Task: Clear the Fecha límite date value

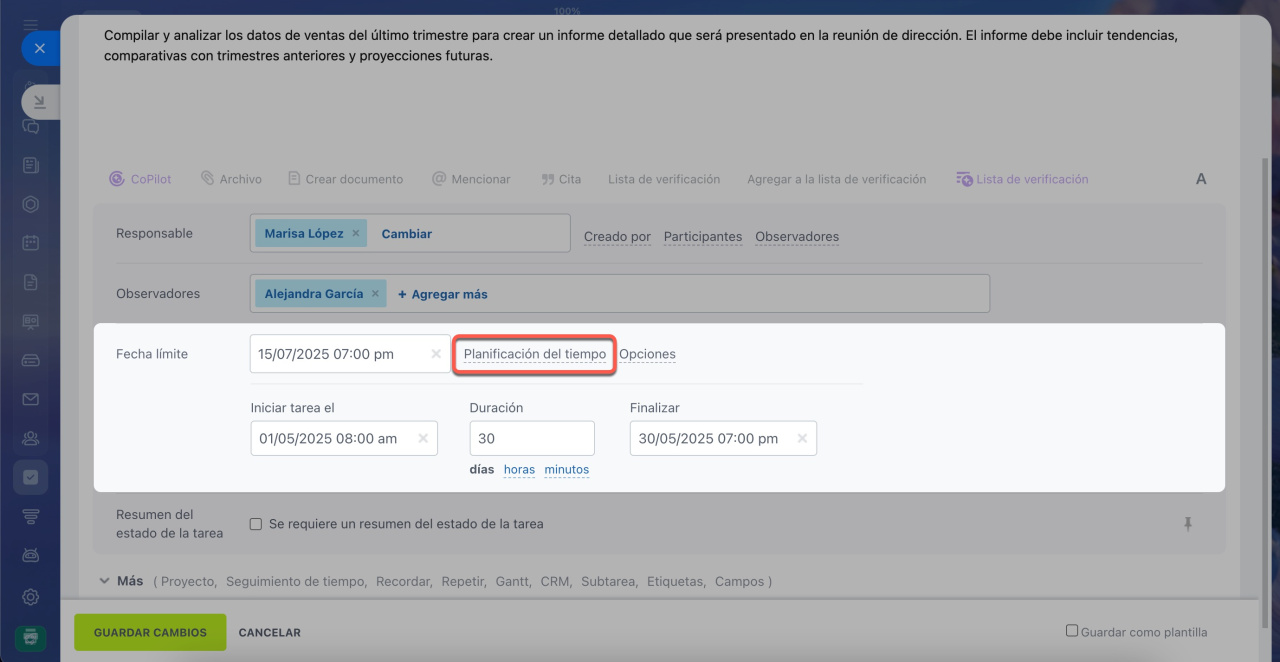Action: click(x=436, y=354)
